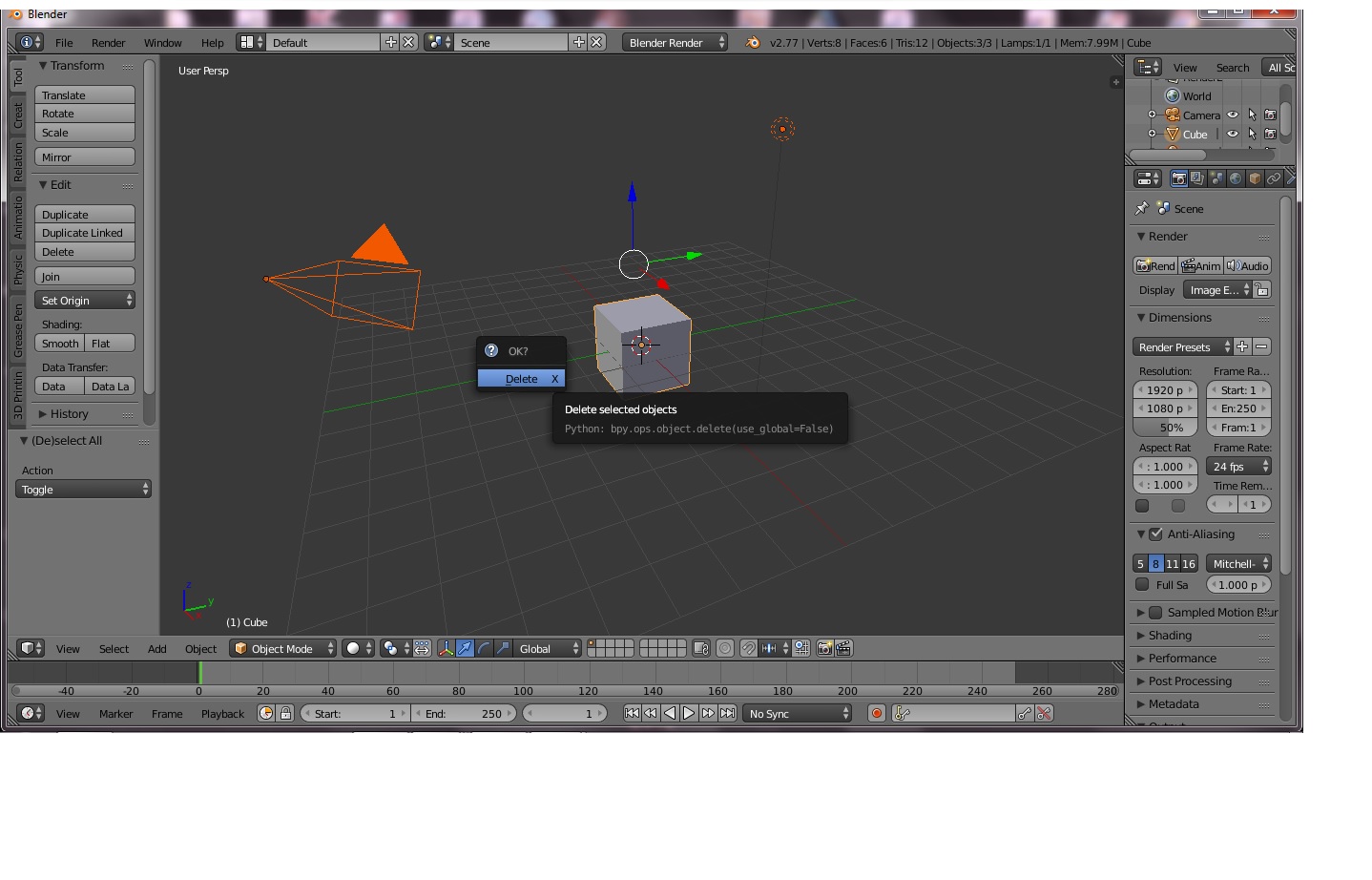Enable the rotate manipulator arc

(x=484, y=648)
